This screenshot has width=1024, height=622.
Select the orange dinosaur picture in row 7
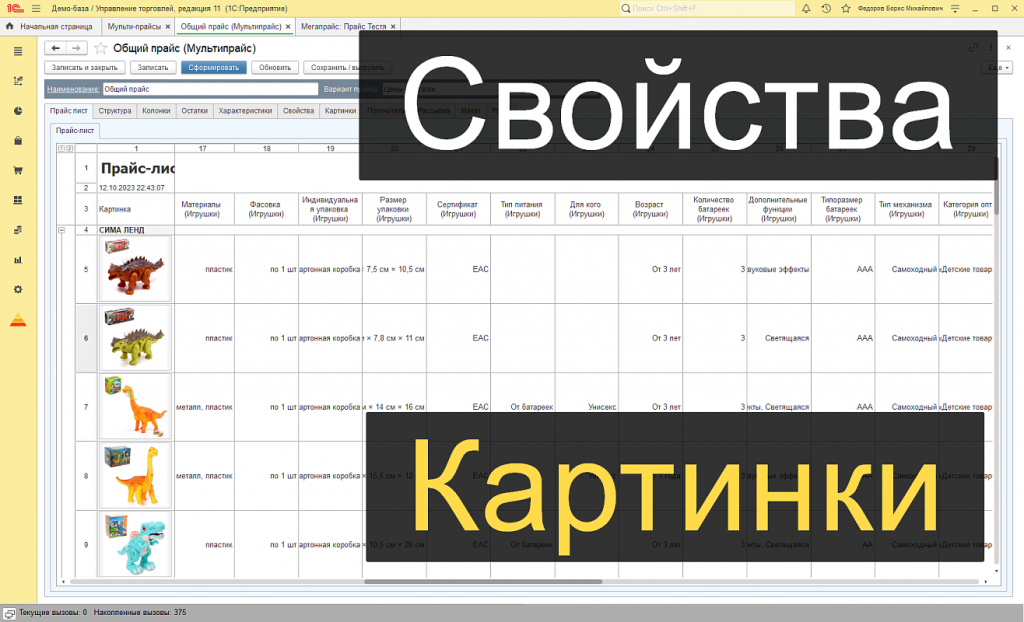[x=135, y=406]
